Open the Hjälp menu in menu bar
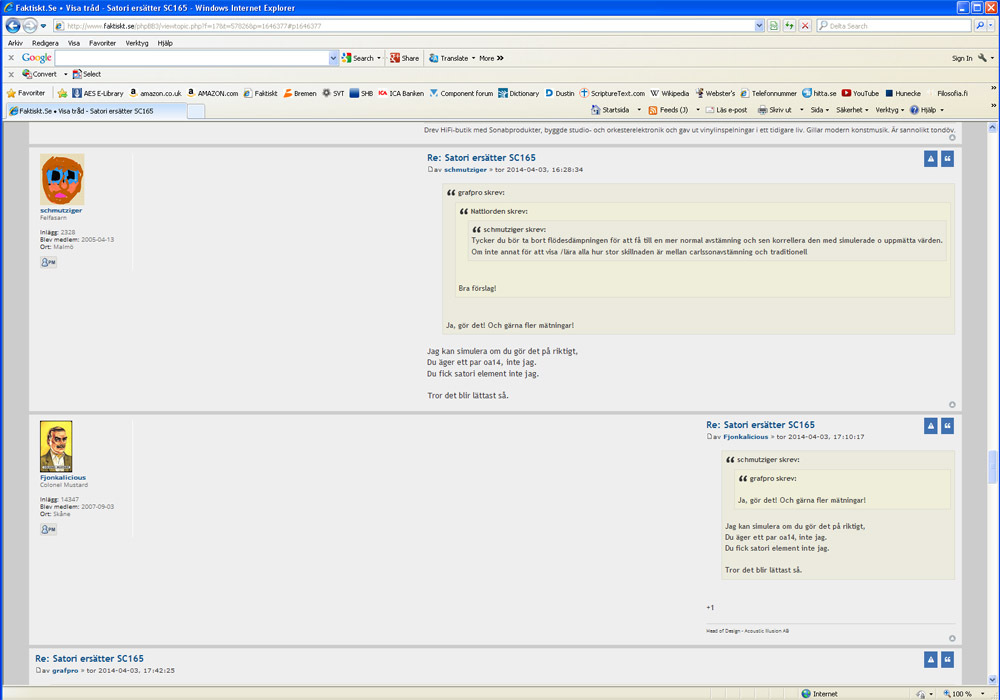The width and height of the screenshot is (1000, 700). click(165, 43)
